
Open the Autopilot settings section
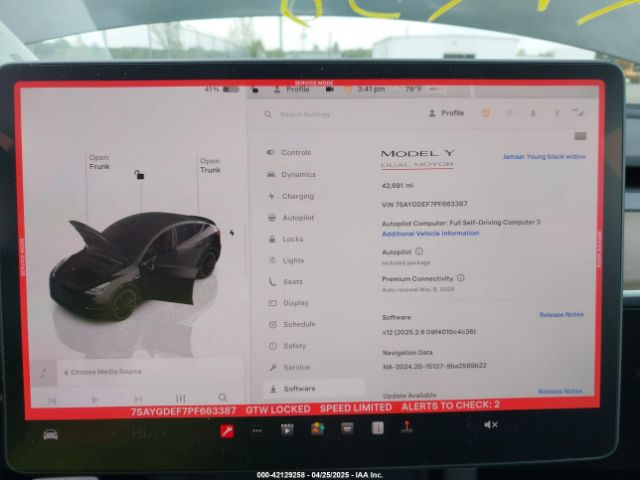click(x=291, y=218)
